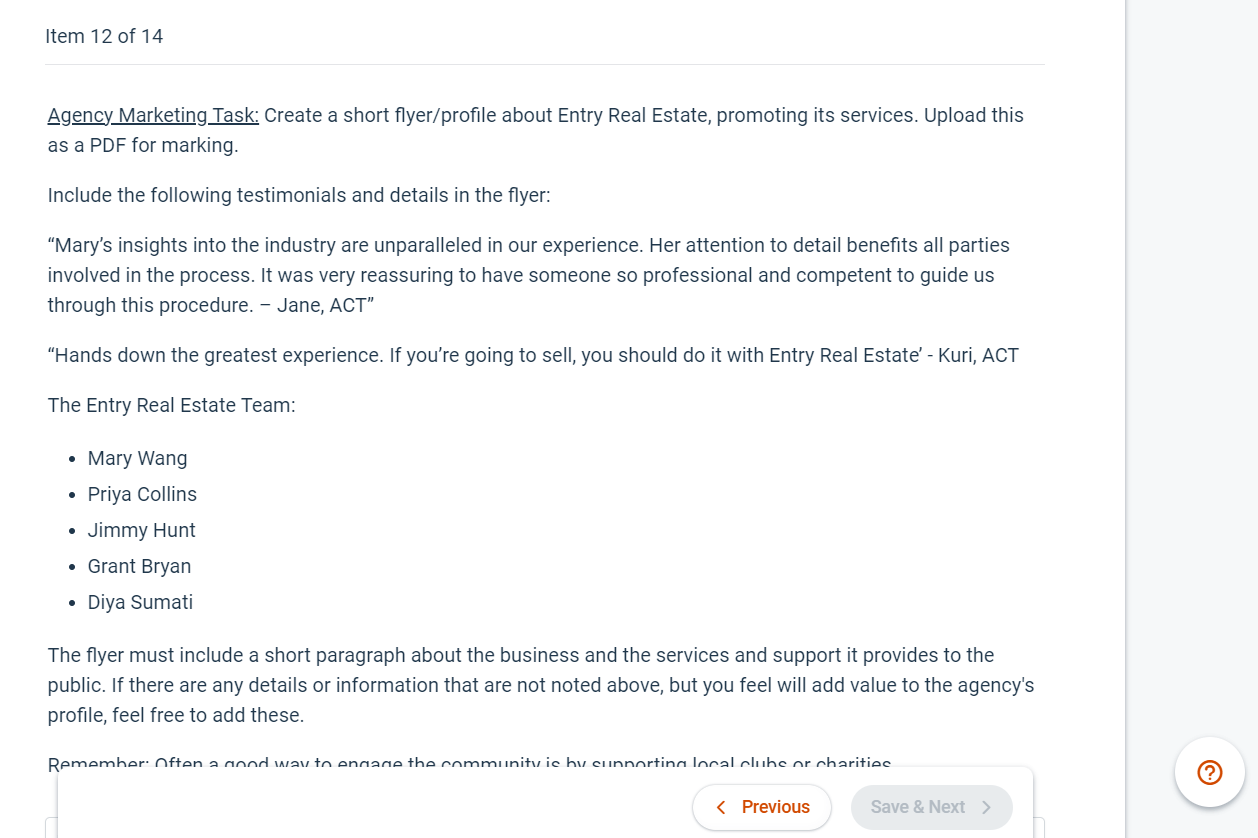Click the right chevron beside Save & Next
This screenshot has height=838, width=1258.
(x=986, y=807)
